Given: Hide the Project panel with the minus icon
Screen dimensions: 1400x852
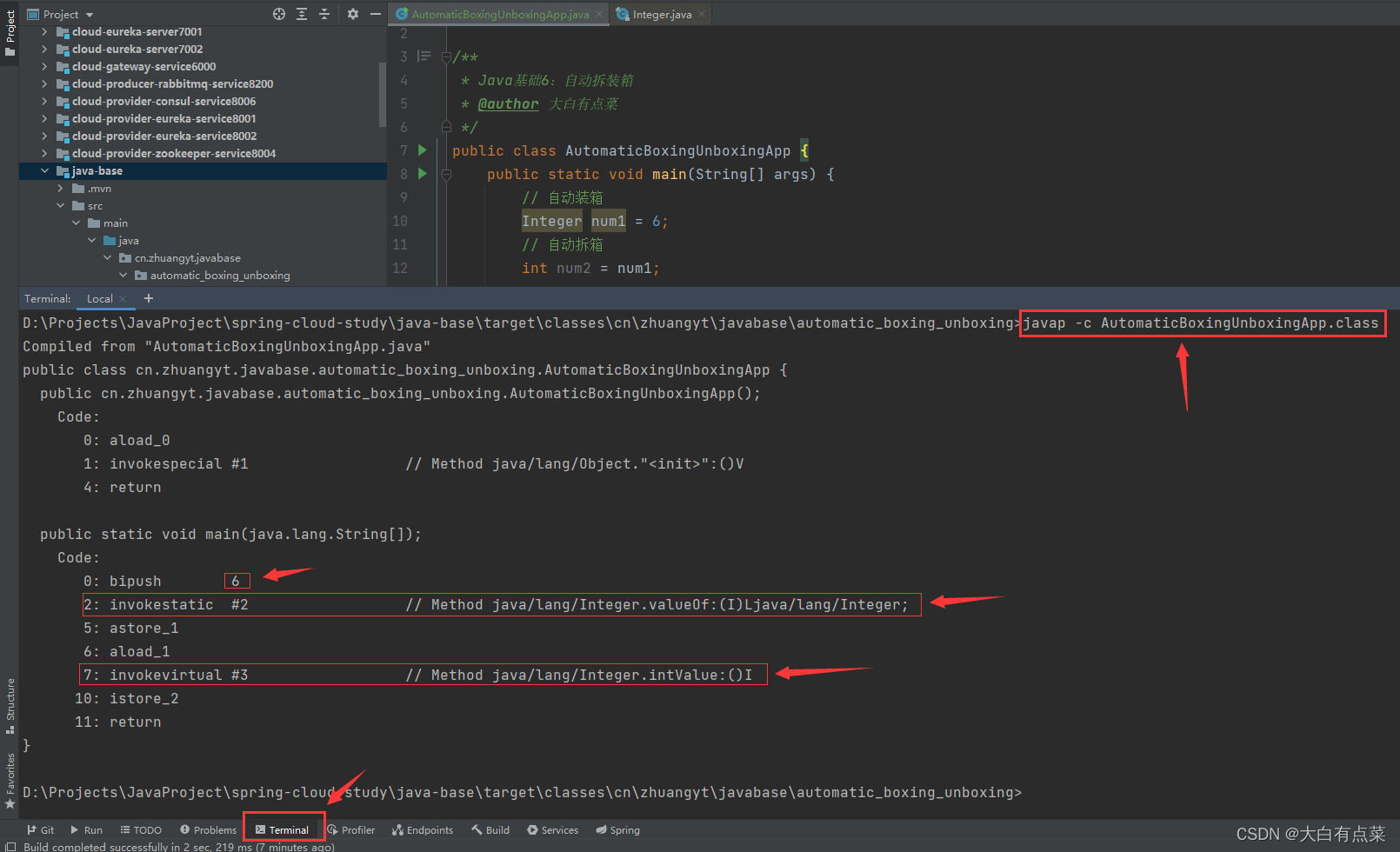Looking at the screenshot, I should click(376, 14).
